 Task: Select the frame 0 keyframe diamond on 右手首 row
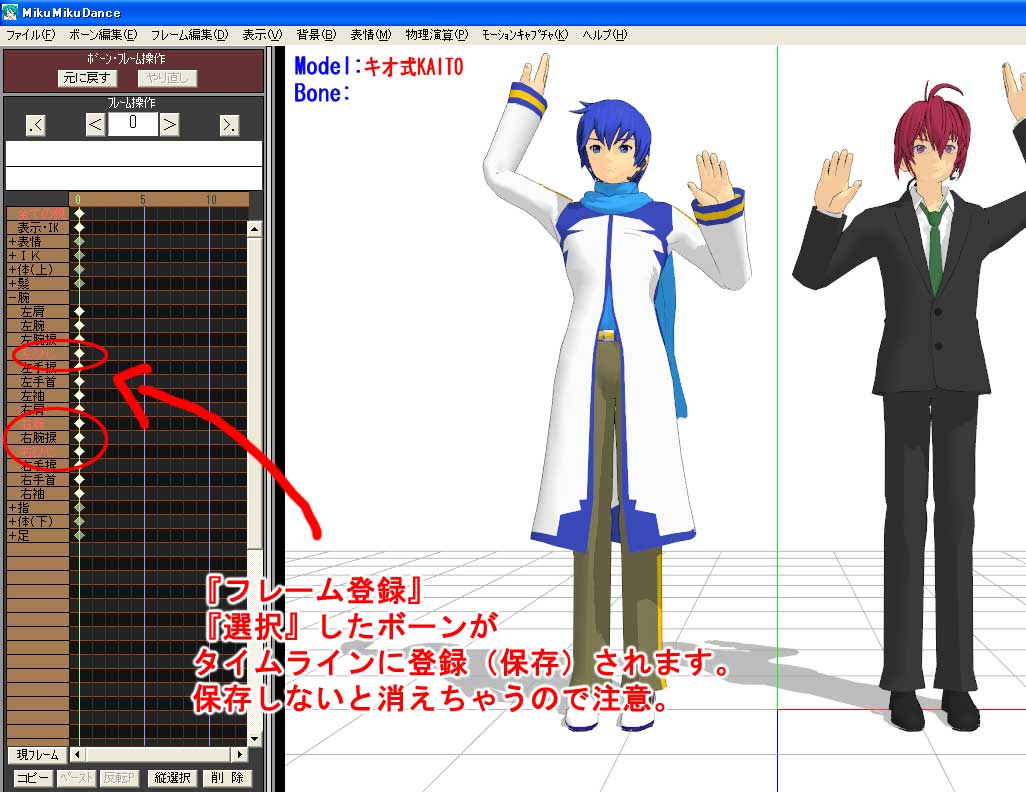(x=79, y=480)
